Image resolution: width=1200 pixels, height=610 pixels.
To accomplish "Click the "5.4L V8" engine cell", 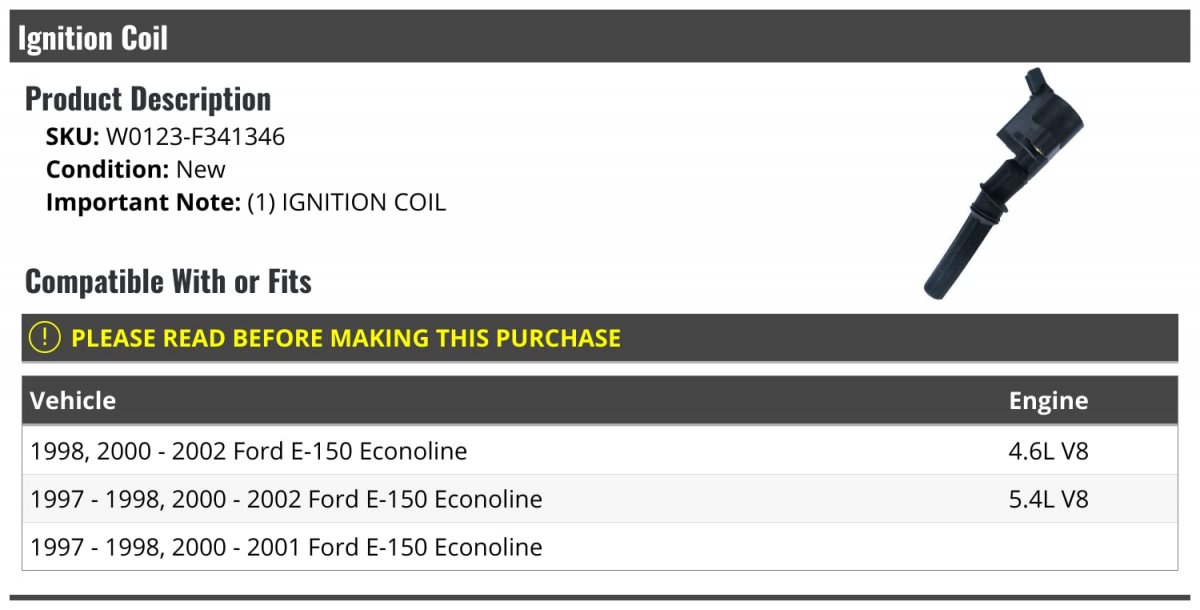I will point(1048,499).
